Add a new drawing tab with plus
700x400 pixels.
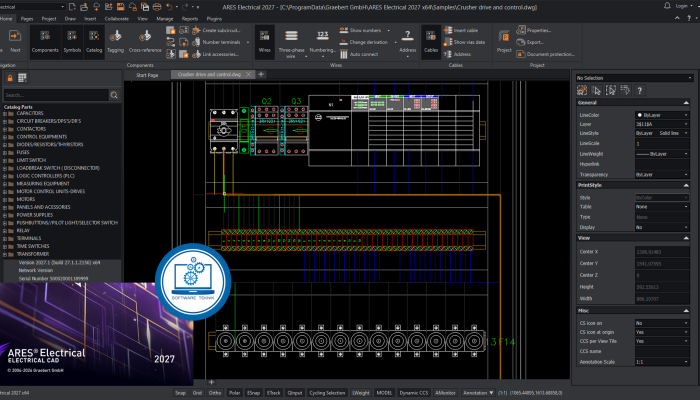[261, 74]
